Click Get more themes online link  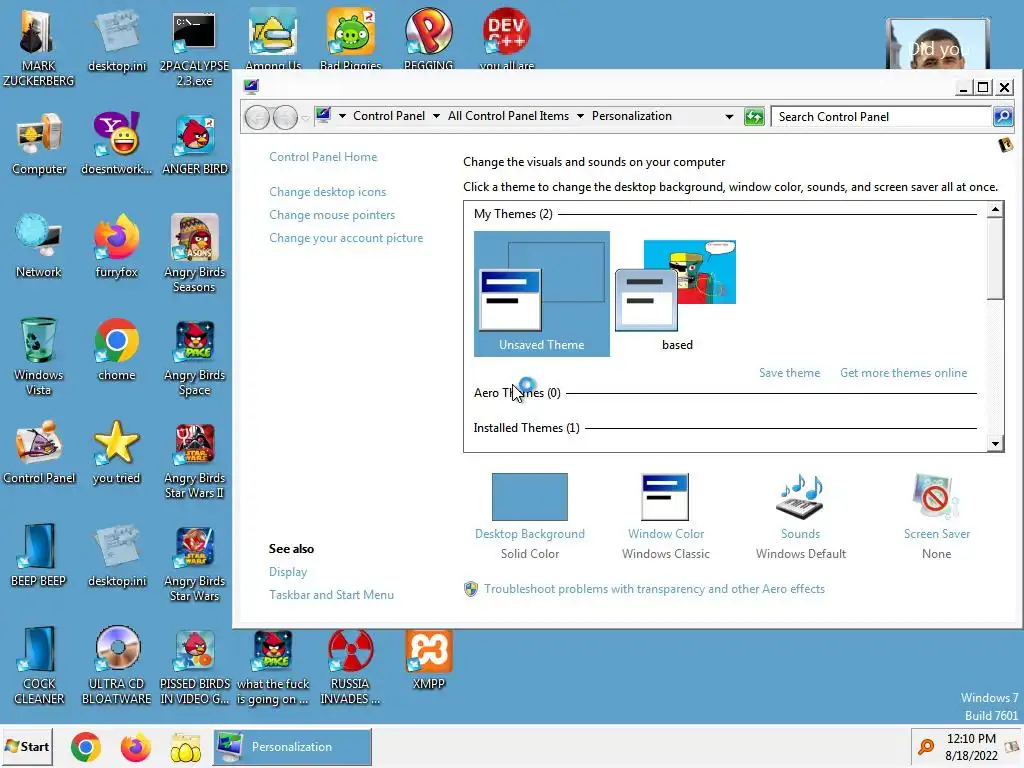click(903, 373)
